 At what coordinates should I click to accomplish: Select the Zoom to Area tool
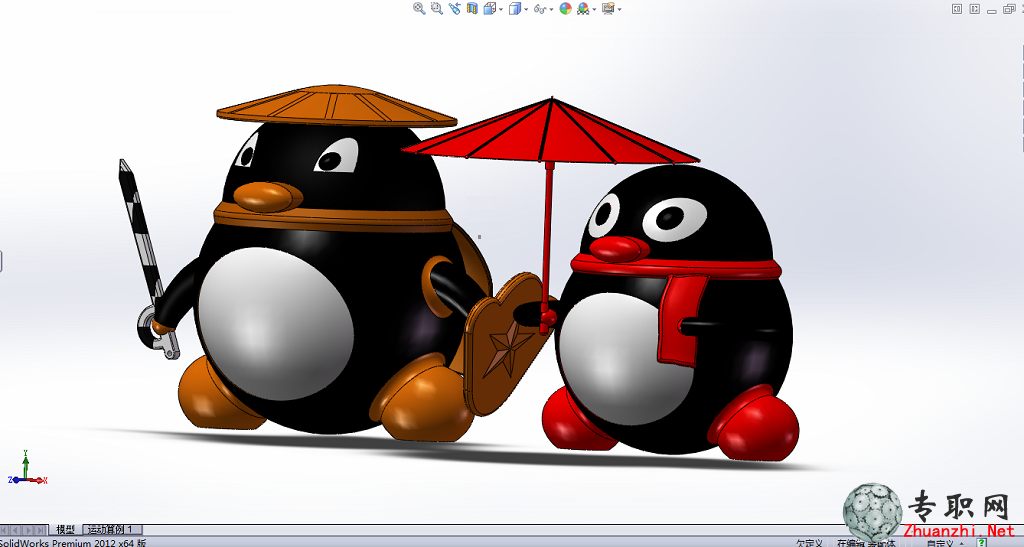(437, 8)
